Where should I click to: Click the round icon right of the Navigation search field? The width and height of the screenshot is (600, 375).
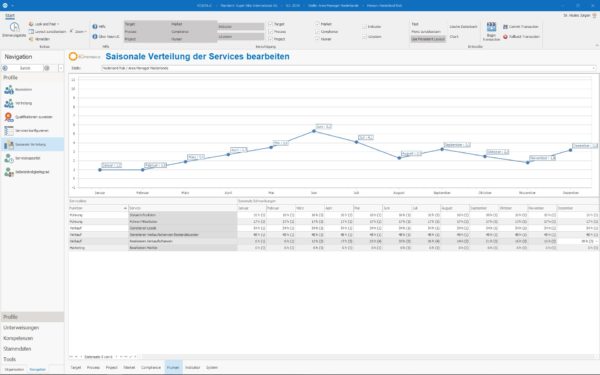pos(47,68)
